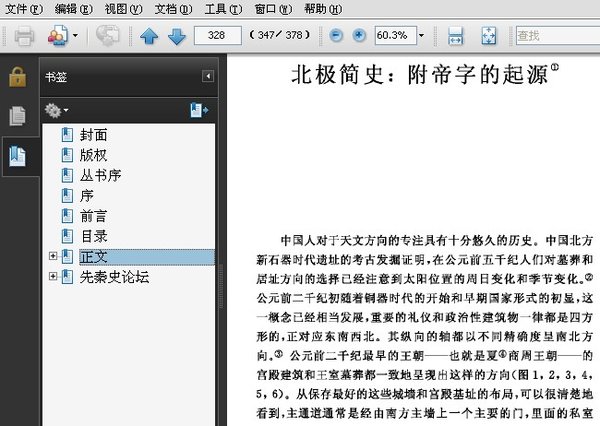Click the security lock icon in sidebar
The width and height of the screenshot is (600, 426).
[18, 77]
